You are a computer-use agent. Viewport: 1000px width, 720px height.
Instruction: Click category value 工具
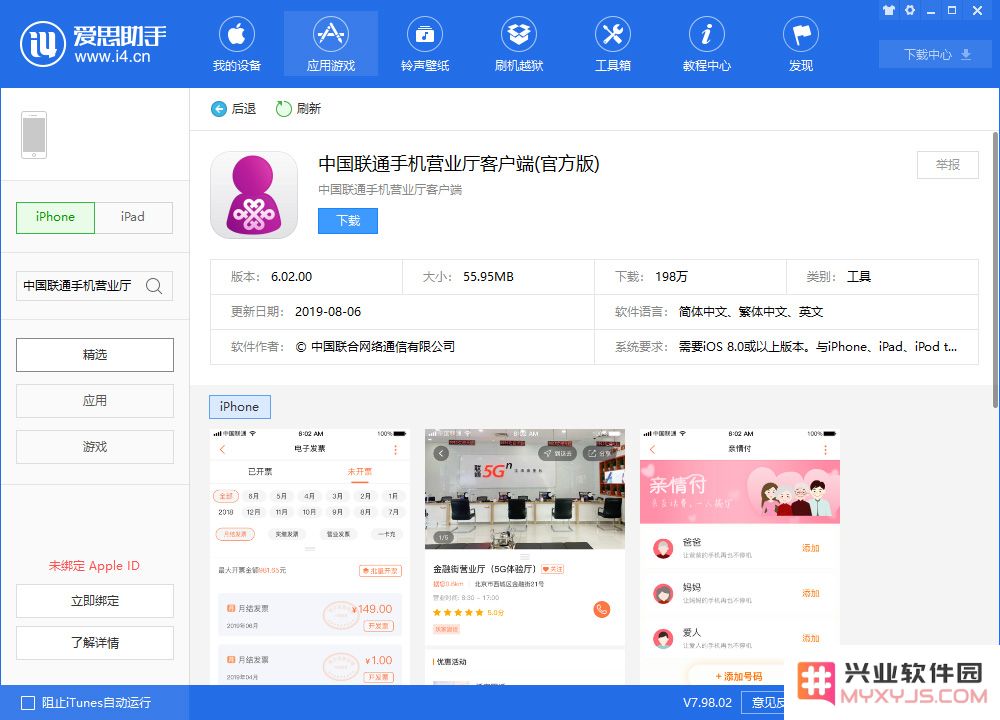pos(858,277)
